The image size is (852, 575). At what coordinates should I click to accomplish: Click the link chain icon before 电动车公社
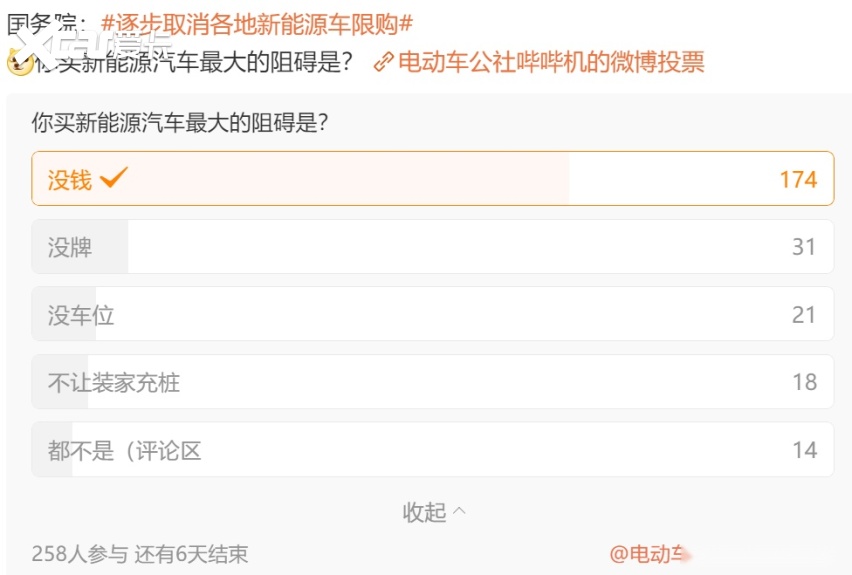(x=384, y=62)
